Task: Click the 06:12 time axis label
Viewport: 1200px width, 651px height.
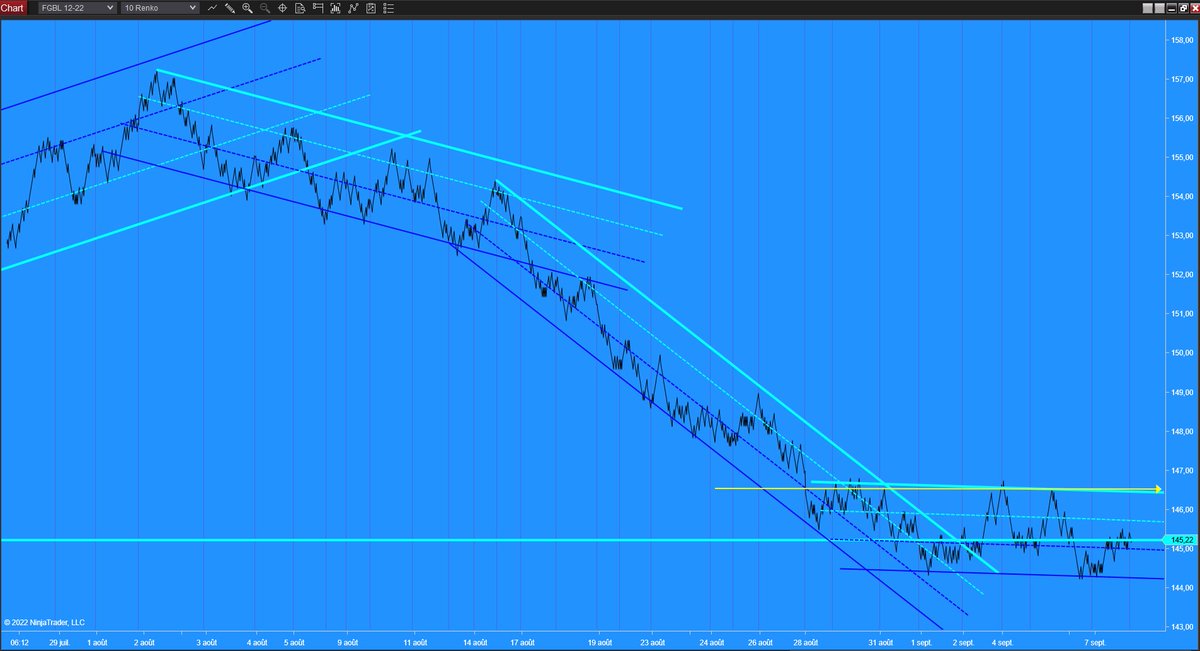Action: pyautogui.click(x=20, y=642)
